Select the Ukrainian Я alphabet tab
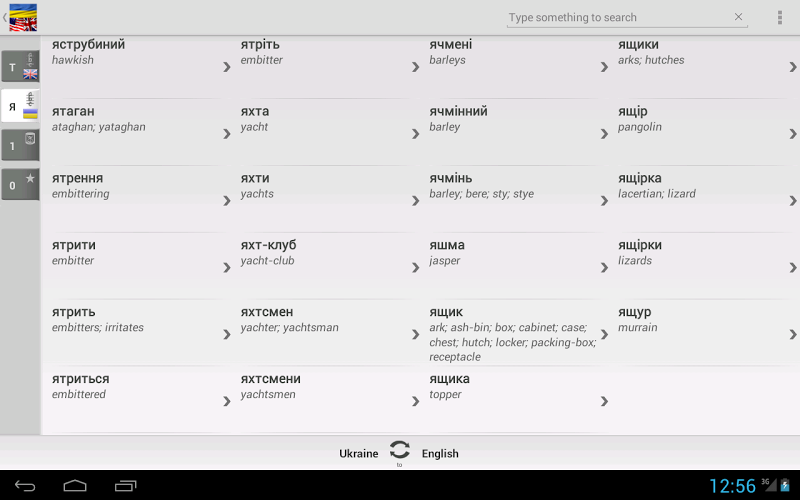Viewport: 800px width, 500px height. pos(20,106)
